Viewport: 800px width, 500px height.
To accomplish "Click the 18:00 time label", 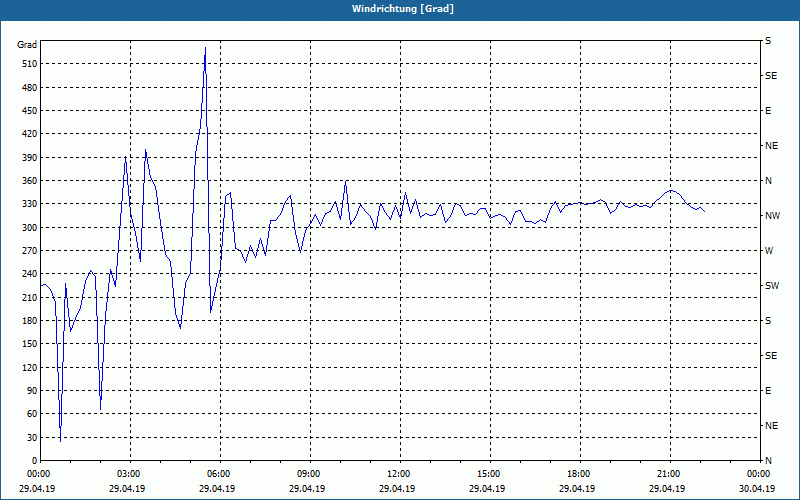I will tap(580, 474).
